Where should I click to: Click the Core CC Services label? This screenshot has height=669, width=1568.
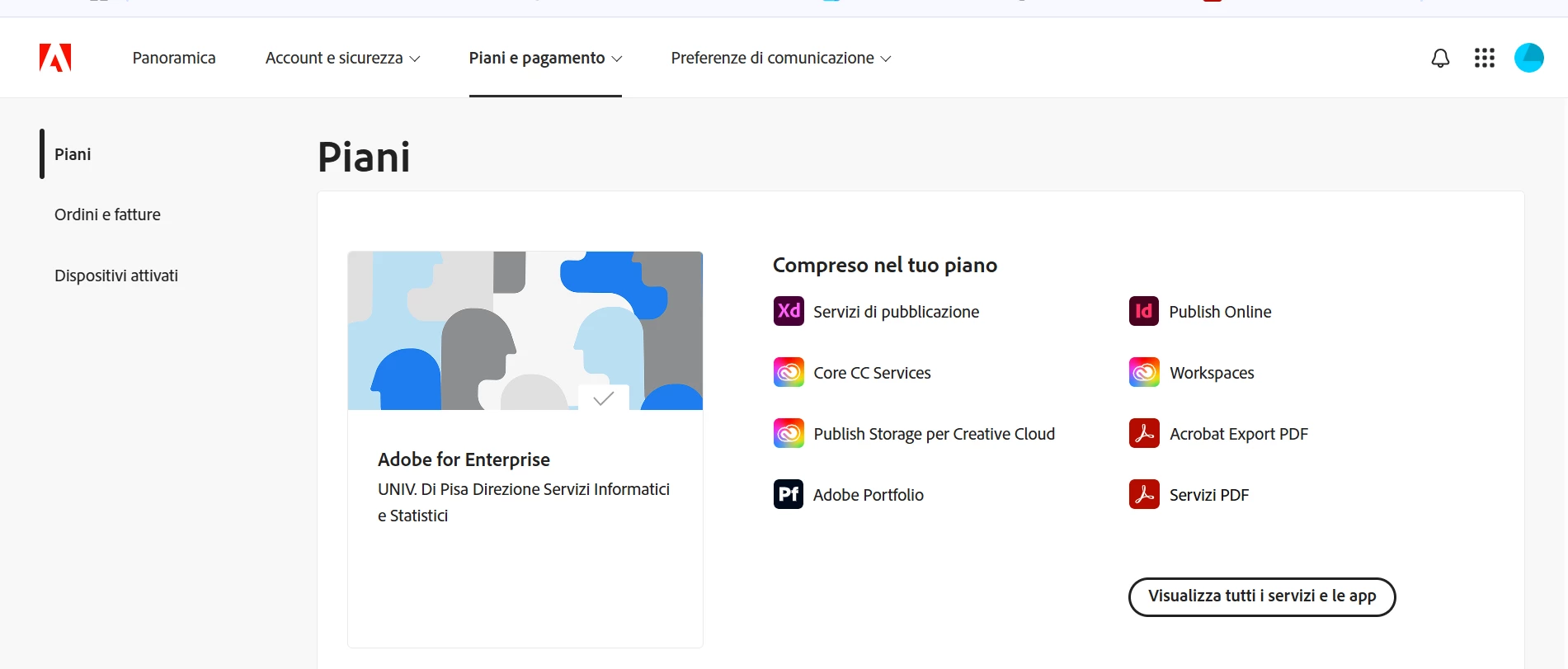click(872, 373)
